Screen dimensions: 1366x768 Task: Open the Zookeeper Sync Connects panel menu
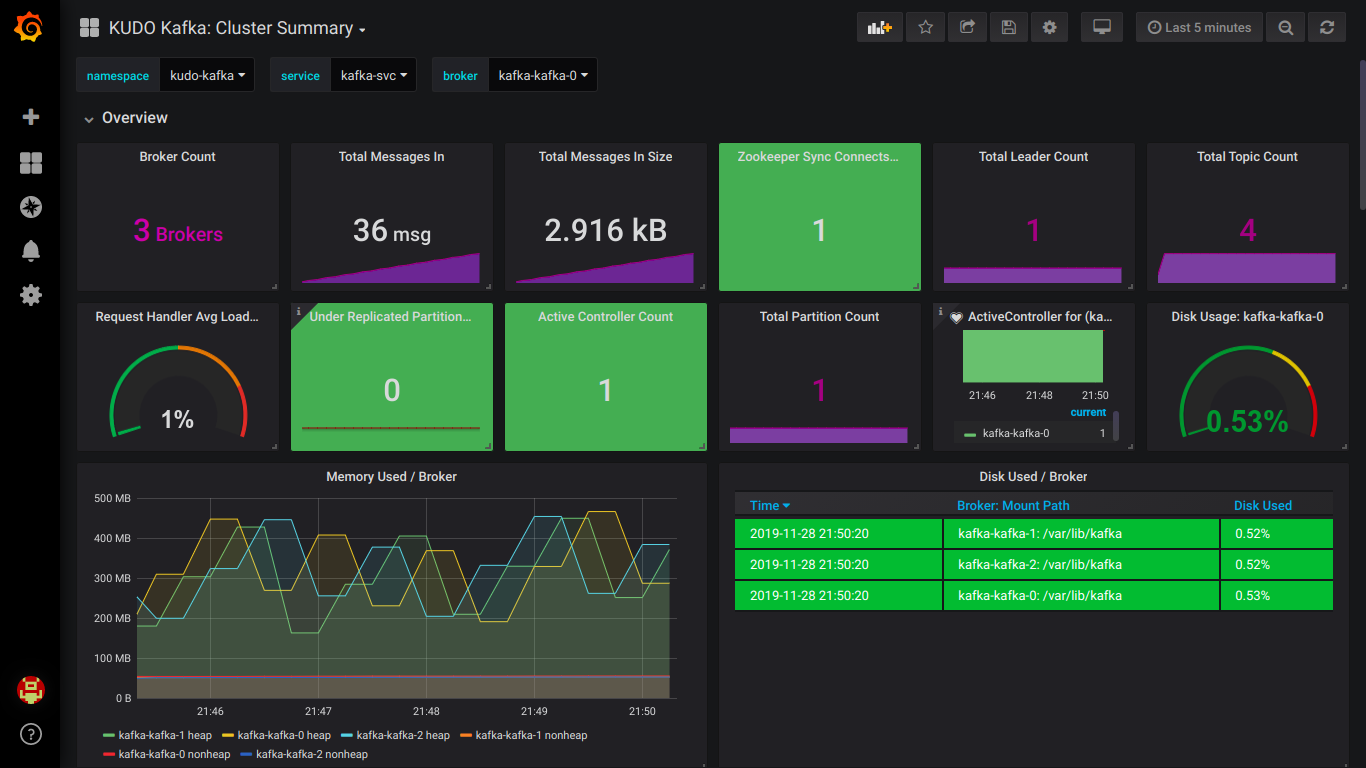[819, 157]
